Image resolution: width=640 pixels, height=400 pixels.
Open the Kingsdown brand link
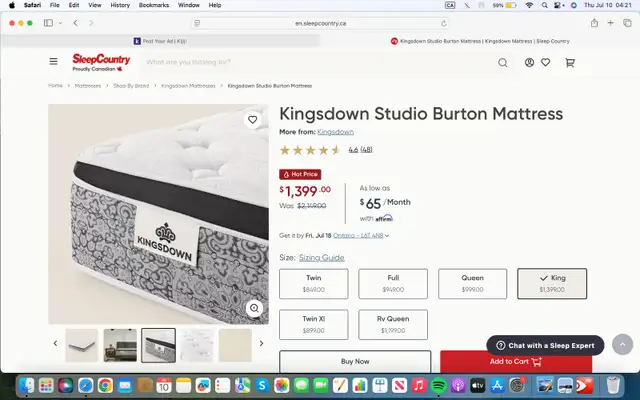coord(336,132)
